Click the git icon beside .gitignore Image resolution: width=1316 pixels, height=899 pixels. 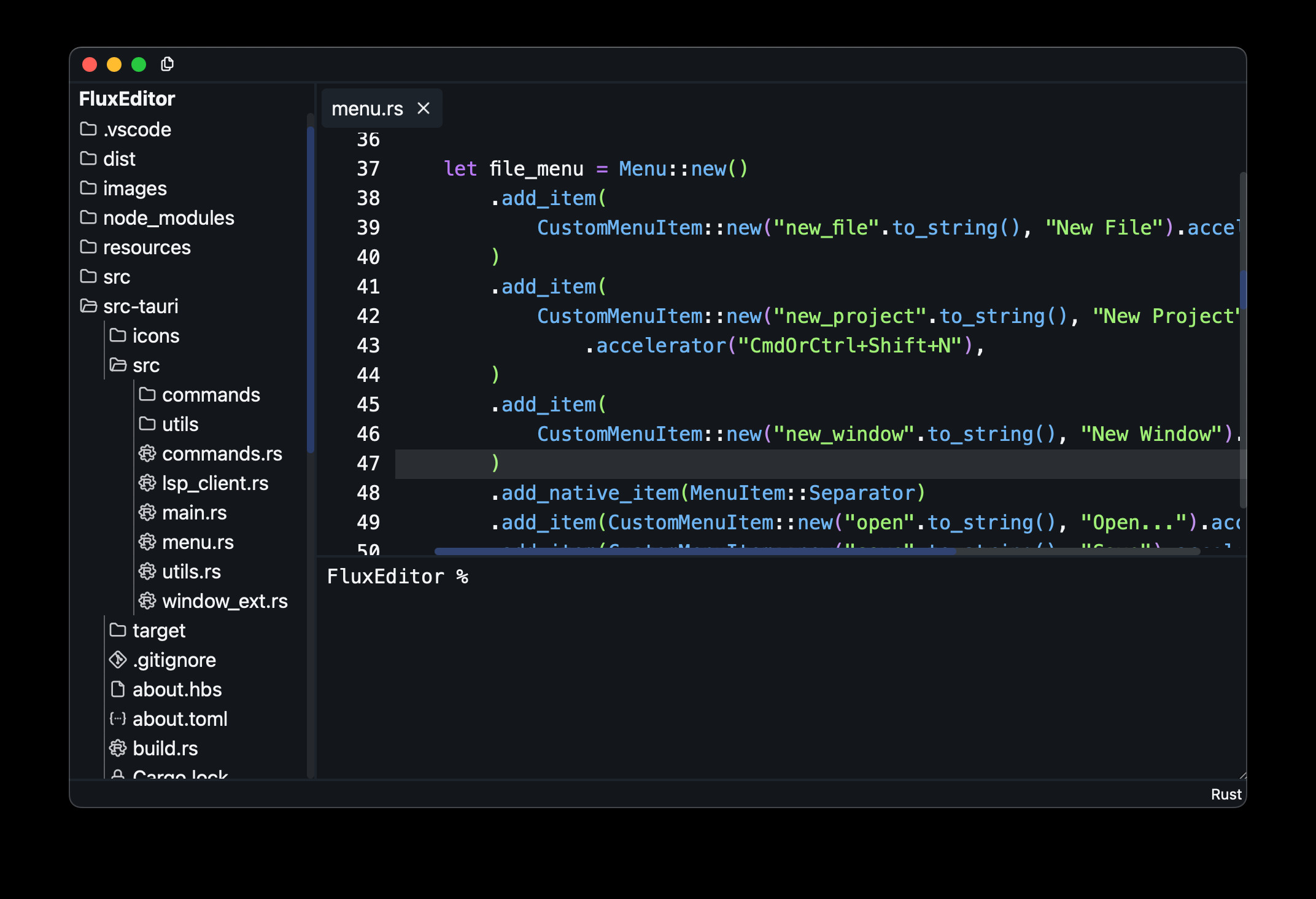point(118,660)
